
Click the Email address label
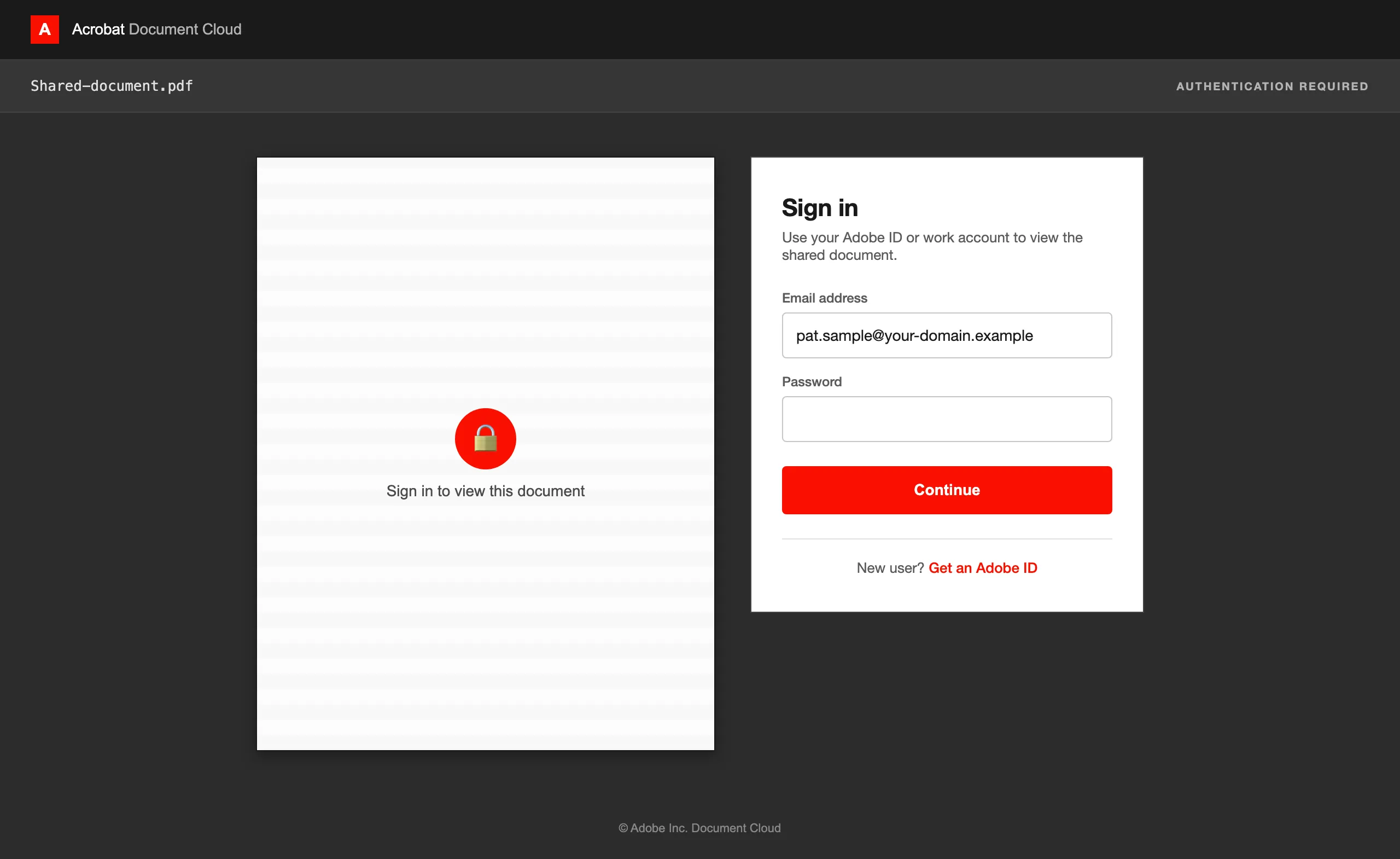[x=825, y=298]
